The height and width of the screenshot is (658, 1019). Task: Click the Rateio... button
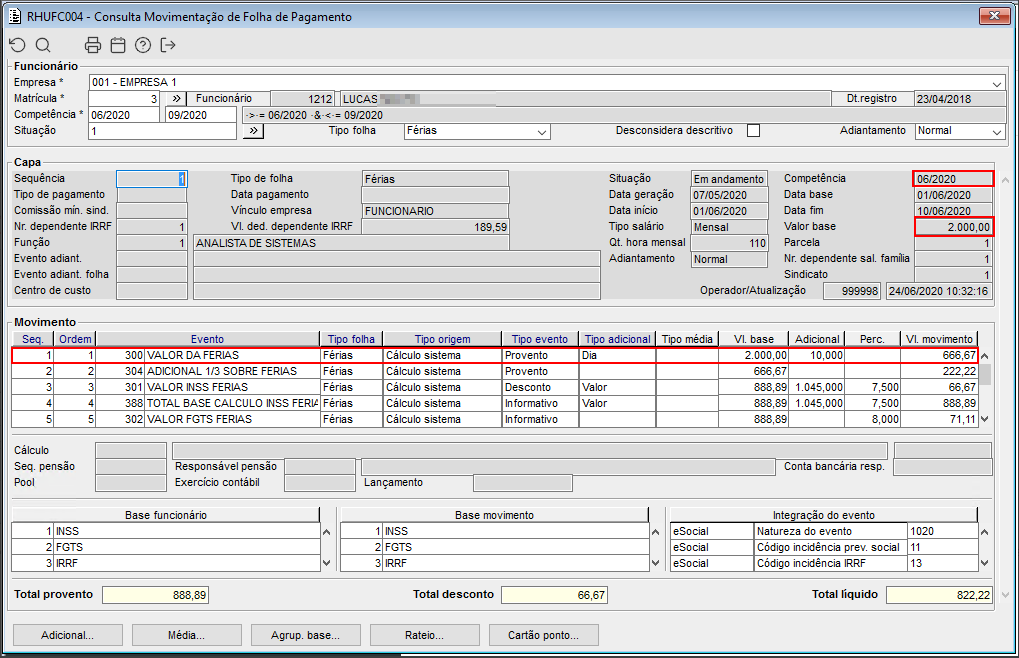click(424, 635)
